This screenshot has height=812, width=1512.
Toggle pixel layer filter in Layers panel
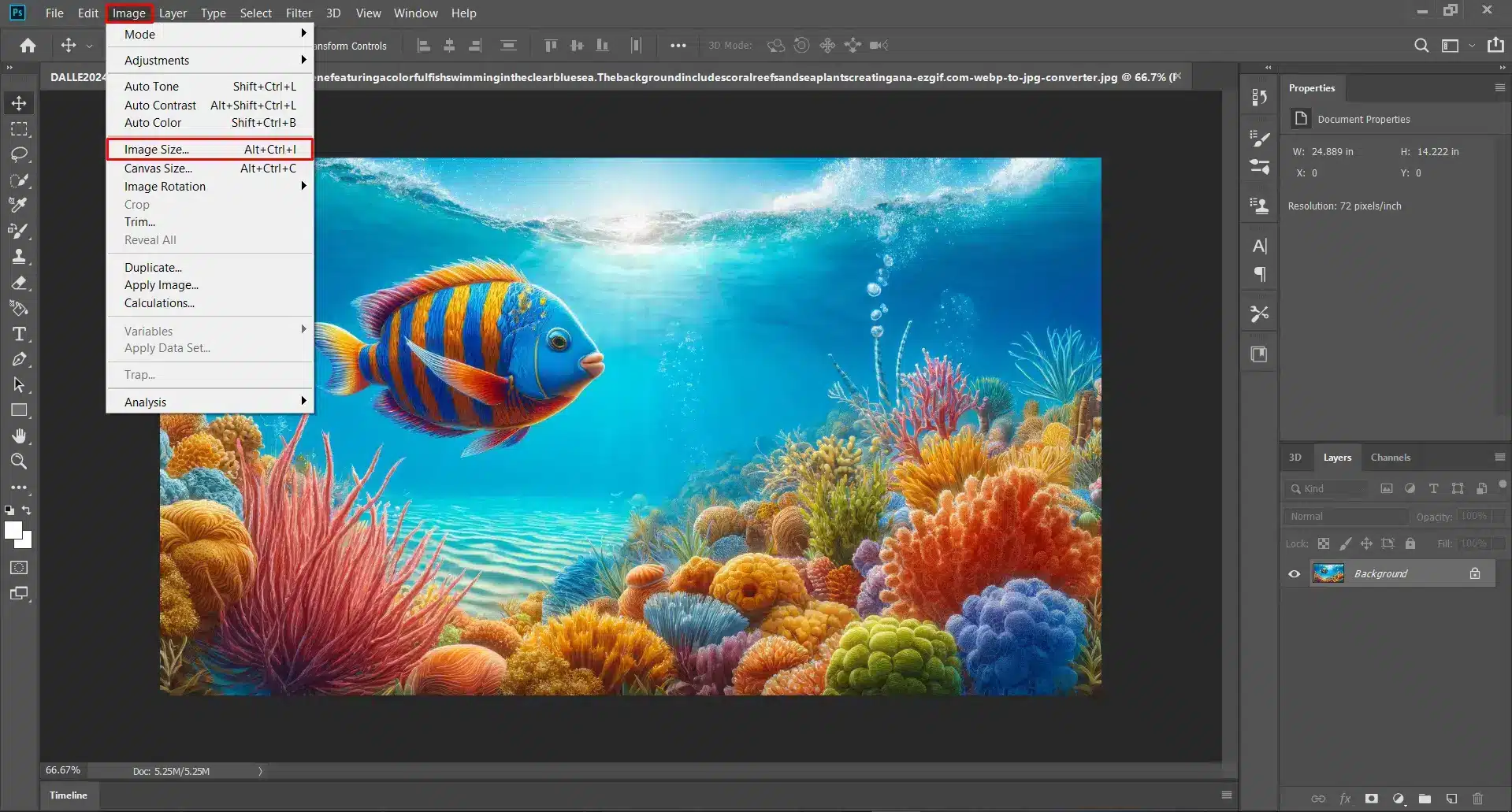[x=1387, y=488]
